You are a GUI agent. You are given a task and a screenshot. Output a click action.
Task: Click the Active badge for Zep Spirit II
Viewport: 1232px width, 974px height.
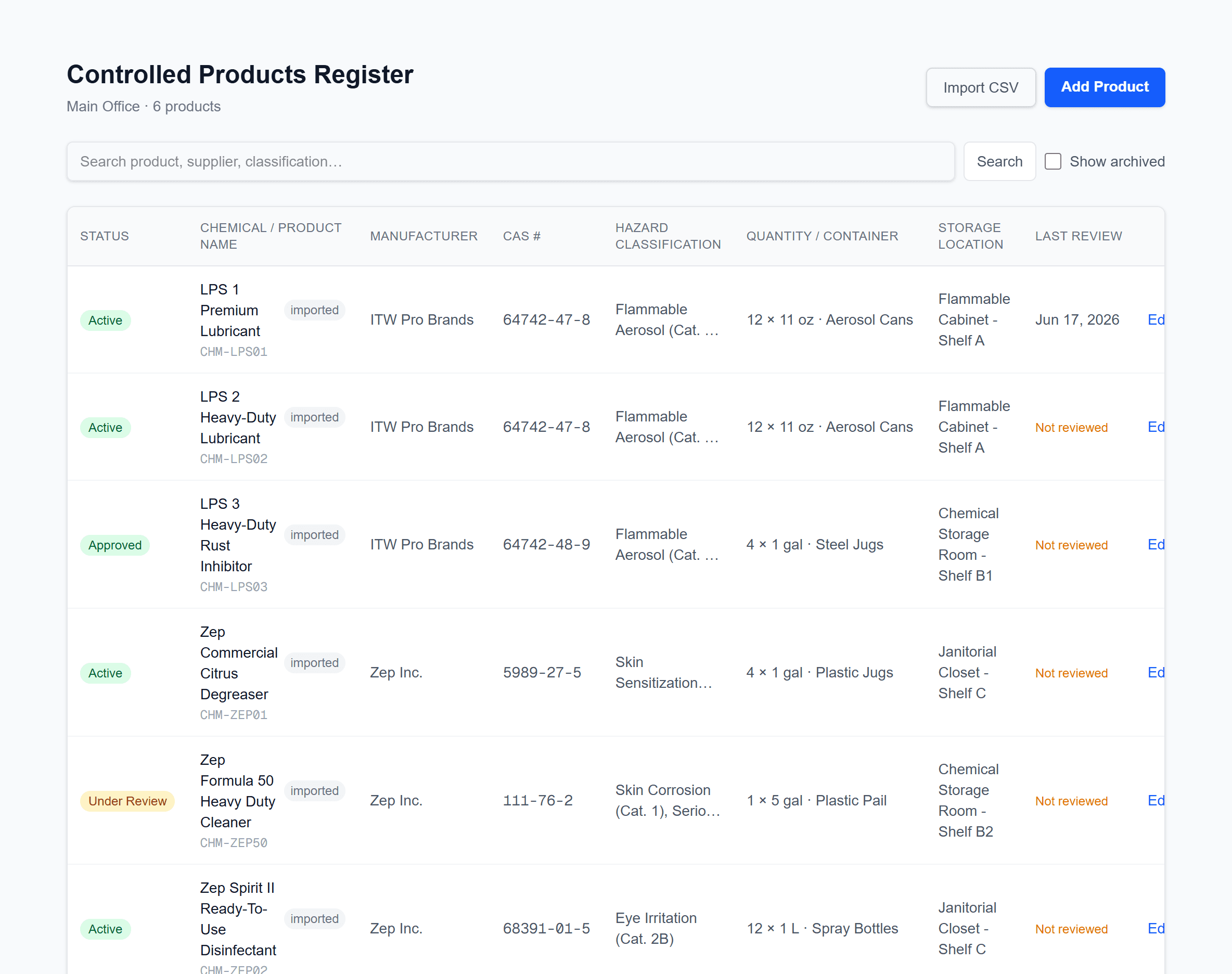106,930
